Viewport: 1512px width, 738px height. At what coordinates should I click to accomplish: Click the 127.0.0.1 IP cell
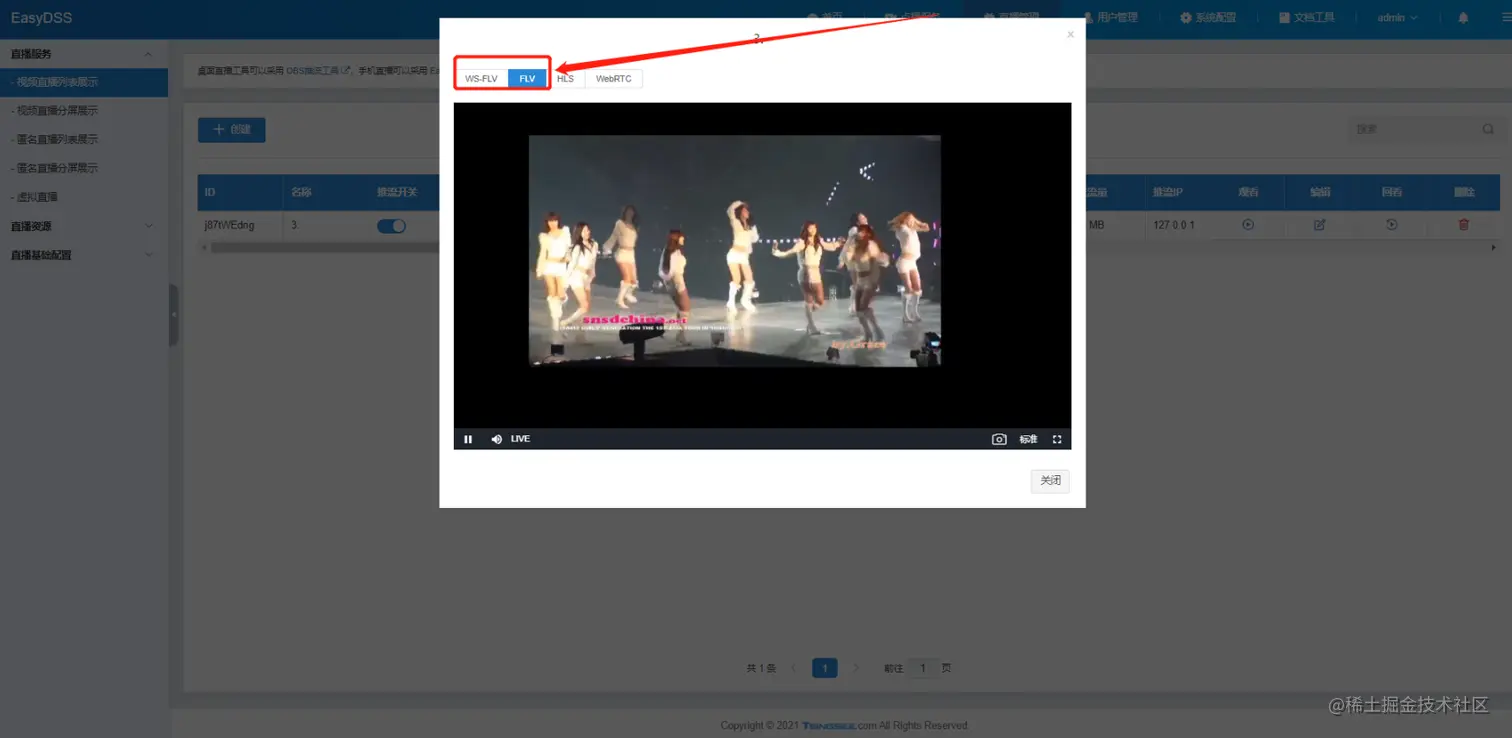pyautogui.click(x=1178, y=225)
